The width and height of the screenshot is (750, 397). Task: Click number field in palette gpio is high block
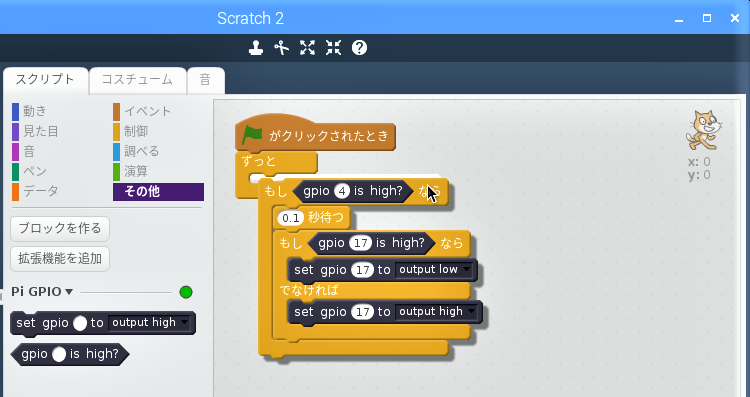tap(59, 354)
